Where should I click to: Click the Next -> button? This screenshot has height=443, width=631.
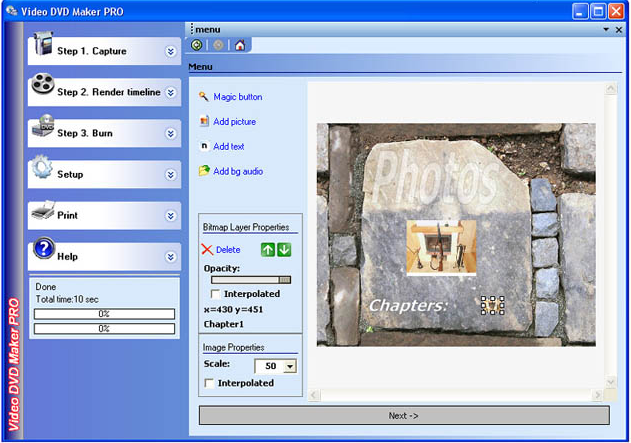404,415
